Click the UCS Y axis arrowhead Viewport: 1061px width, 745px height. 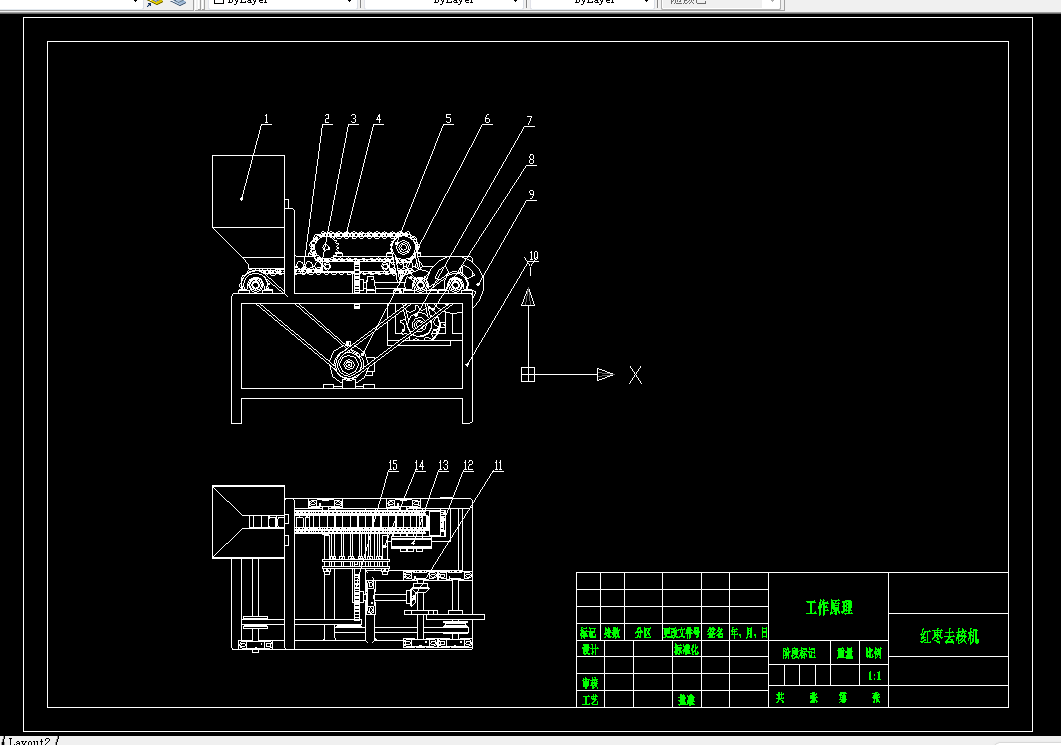point(528,297)
